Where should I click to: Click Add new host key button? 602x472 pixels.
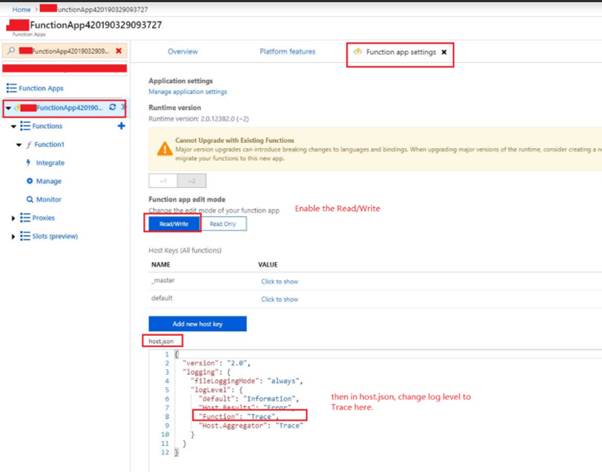tap(198, 324)
